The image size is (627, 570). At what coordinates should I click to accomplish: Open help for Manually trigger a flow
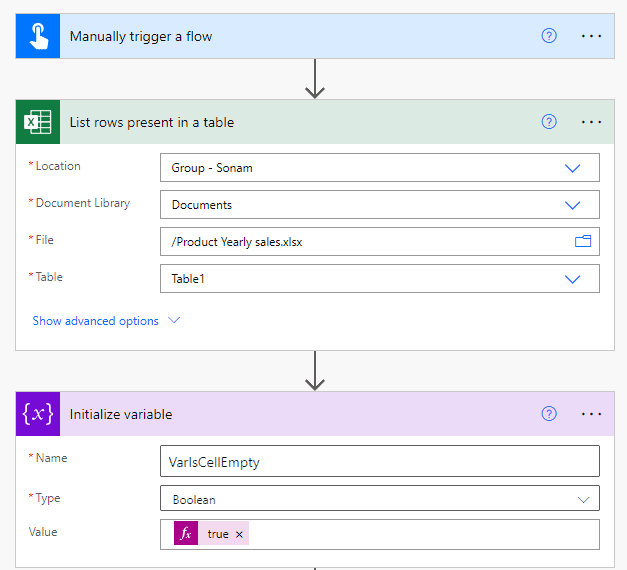(x=549, y=36)
